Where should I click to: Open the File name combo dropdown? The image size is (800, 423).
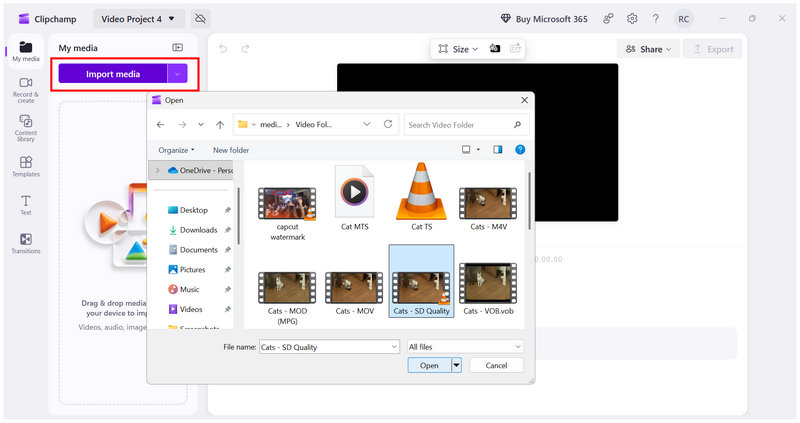[394, 347]
